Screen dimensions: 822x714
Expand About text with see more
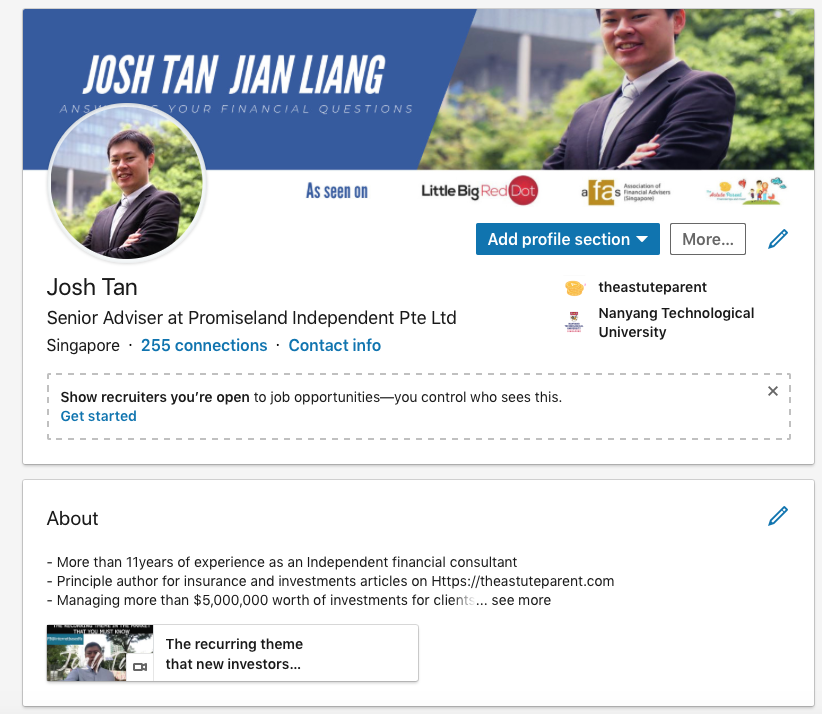point(521,600)
